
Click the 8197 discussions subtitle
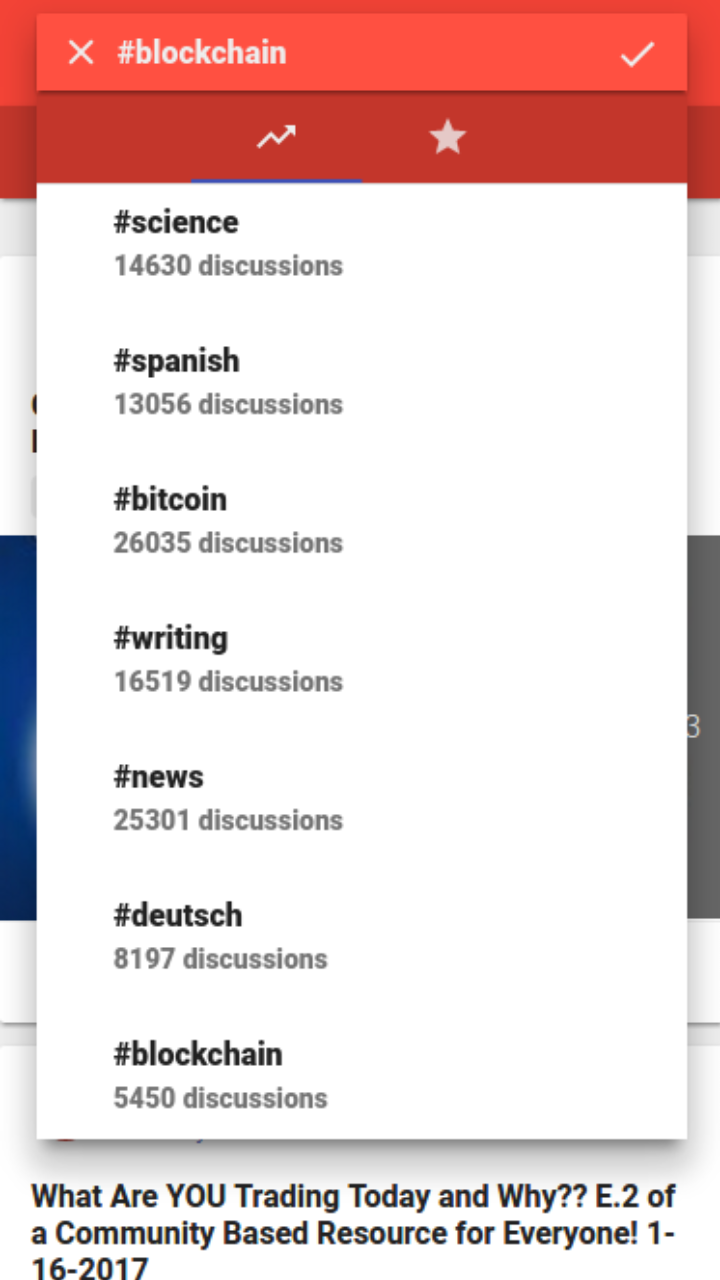[220, 959]
